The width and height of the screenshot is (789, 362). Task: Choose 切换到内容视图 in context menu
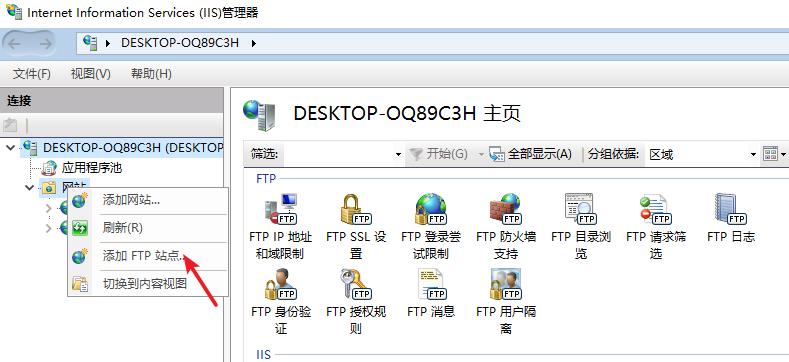click(147, 283)
